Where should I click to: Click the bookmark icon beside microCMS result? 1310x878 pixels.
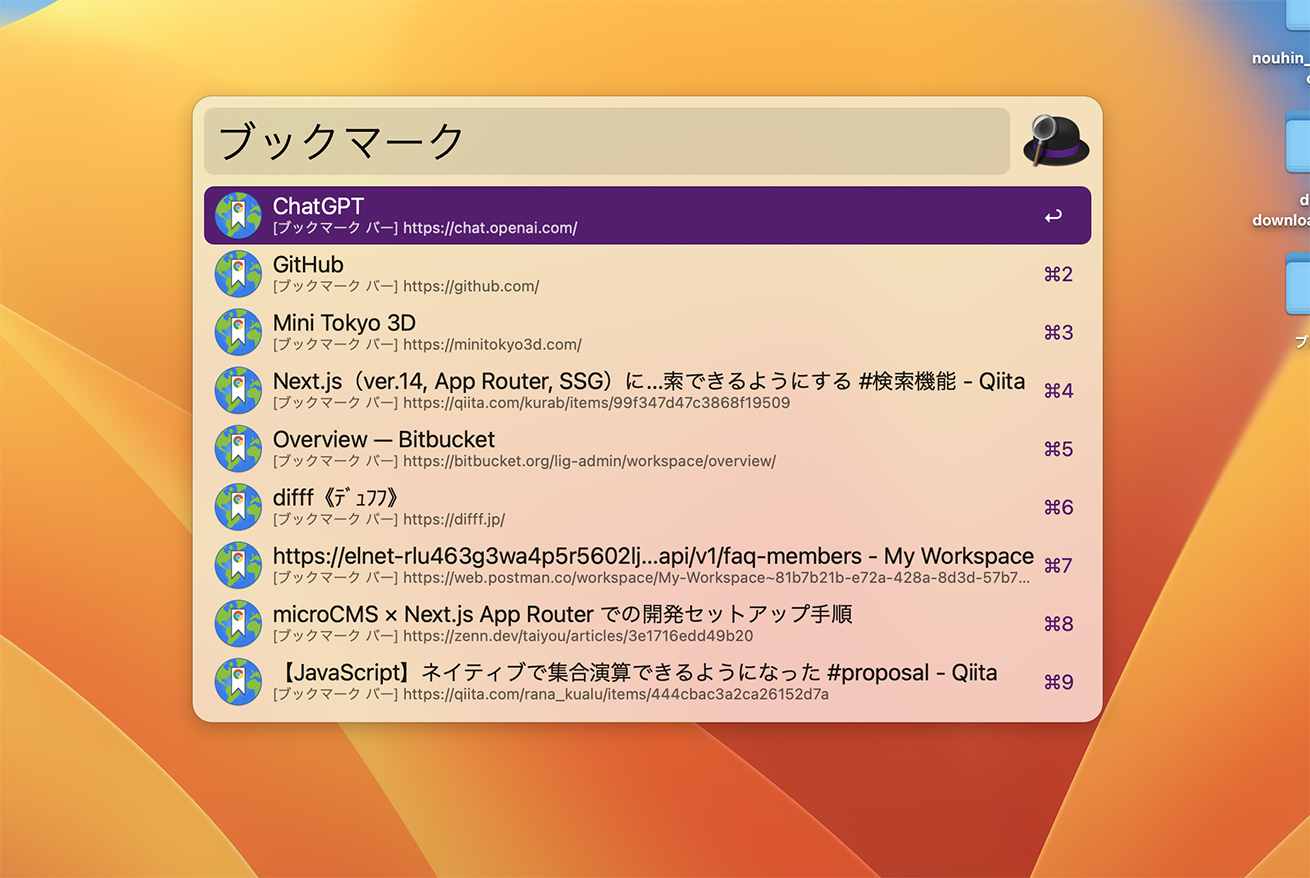coord(238,623)
